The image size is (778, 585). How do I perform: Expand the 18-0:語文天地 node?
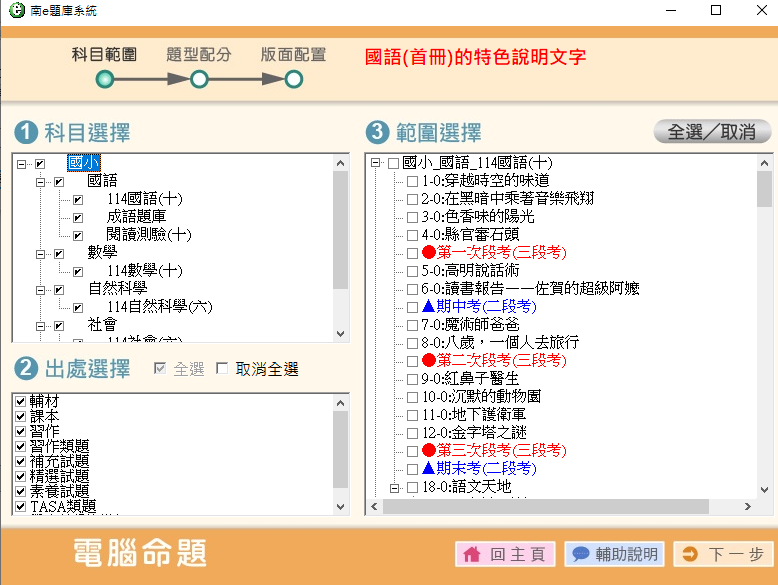[393, 488]
